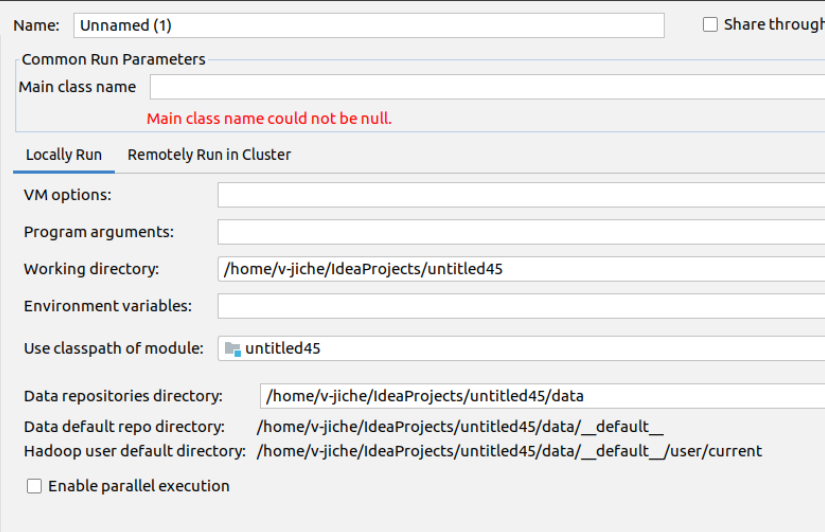The image size is (825, 532).
Task: Enable parallel execution checkbox
Action: point(34,486)
